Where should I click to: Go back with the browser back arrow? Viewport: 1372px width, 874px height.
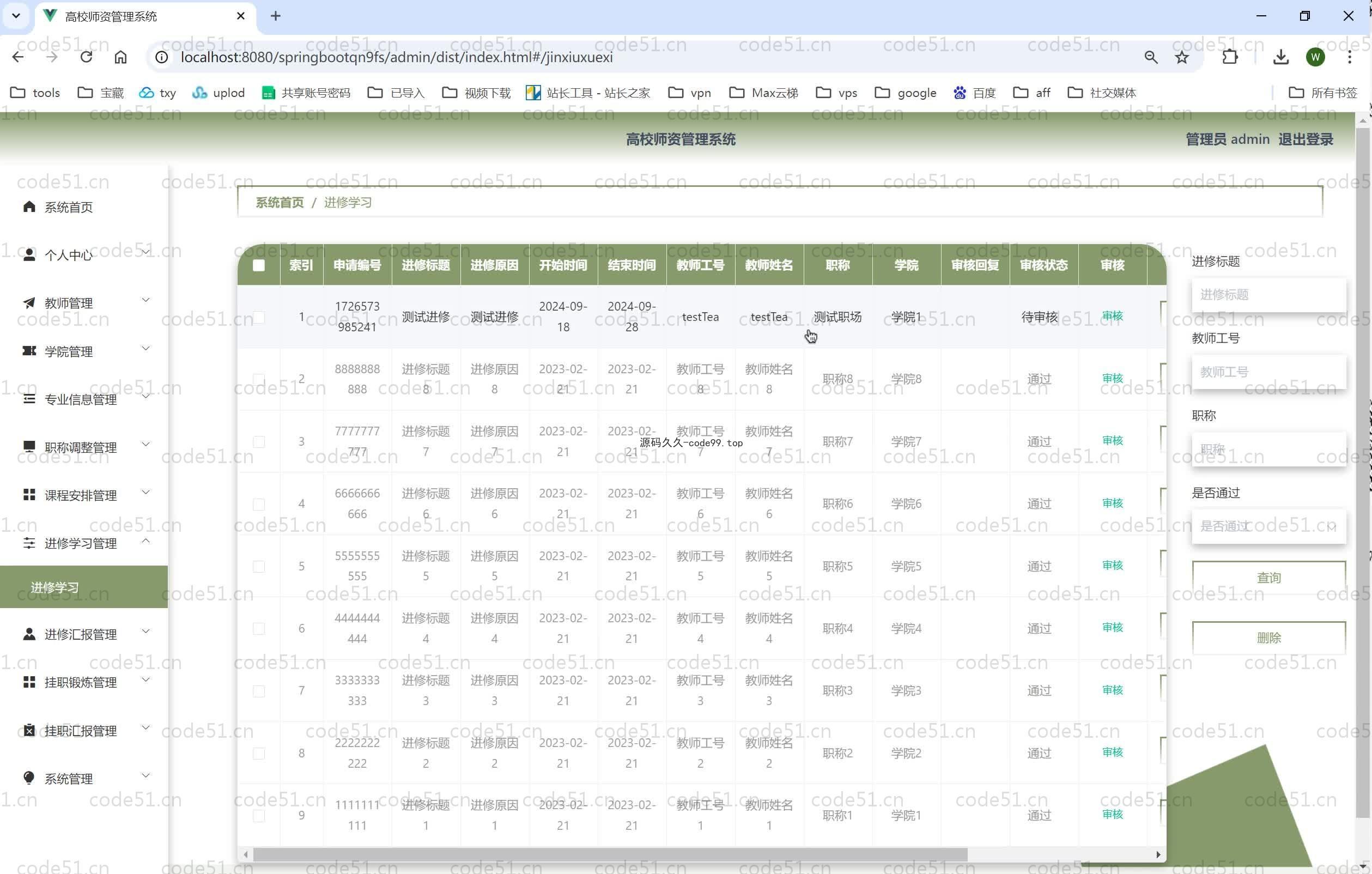coord(18,57)
